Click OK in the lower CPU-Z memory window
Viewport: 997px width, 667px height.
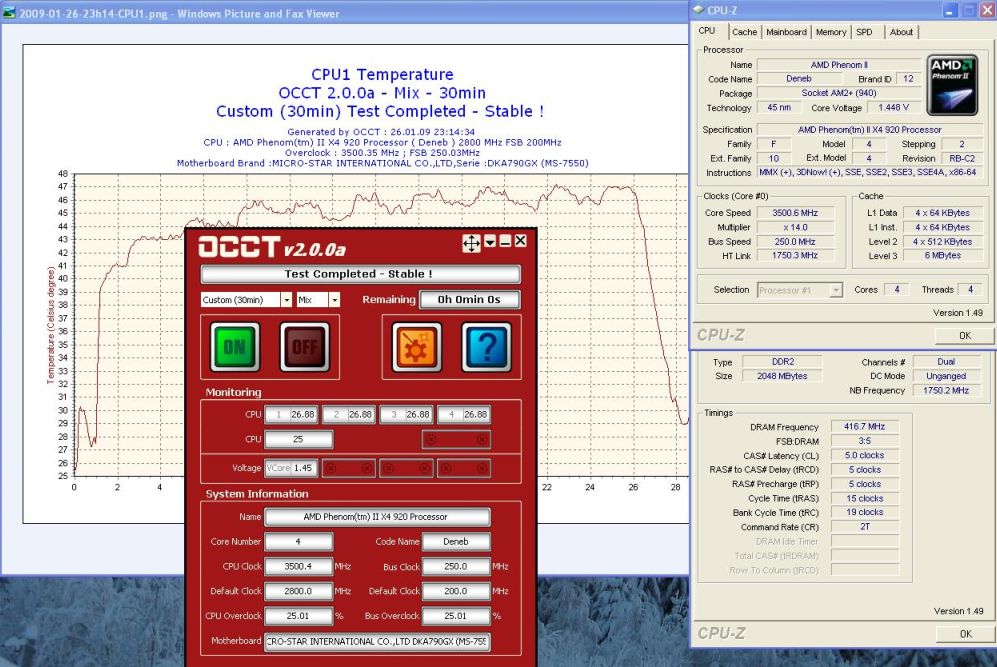[965, 633]
